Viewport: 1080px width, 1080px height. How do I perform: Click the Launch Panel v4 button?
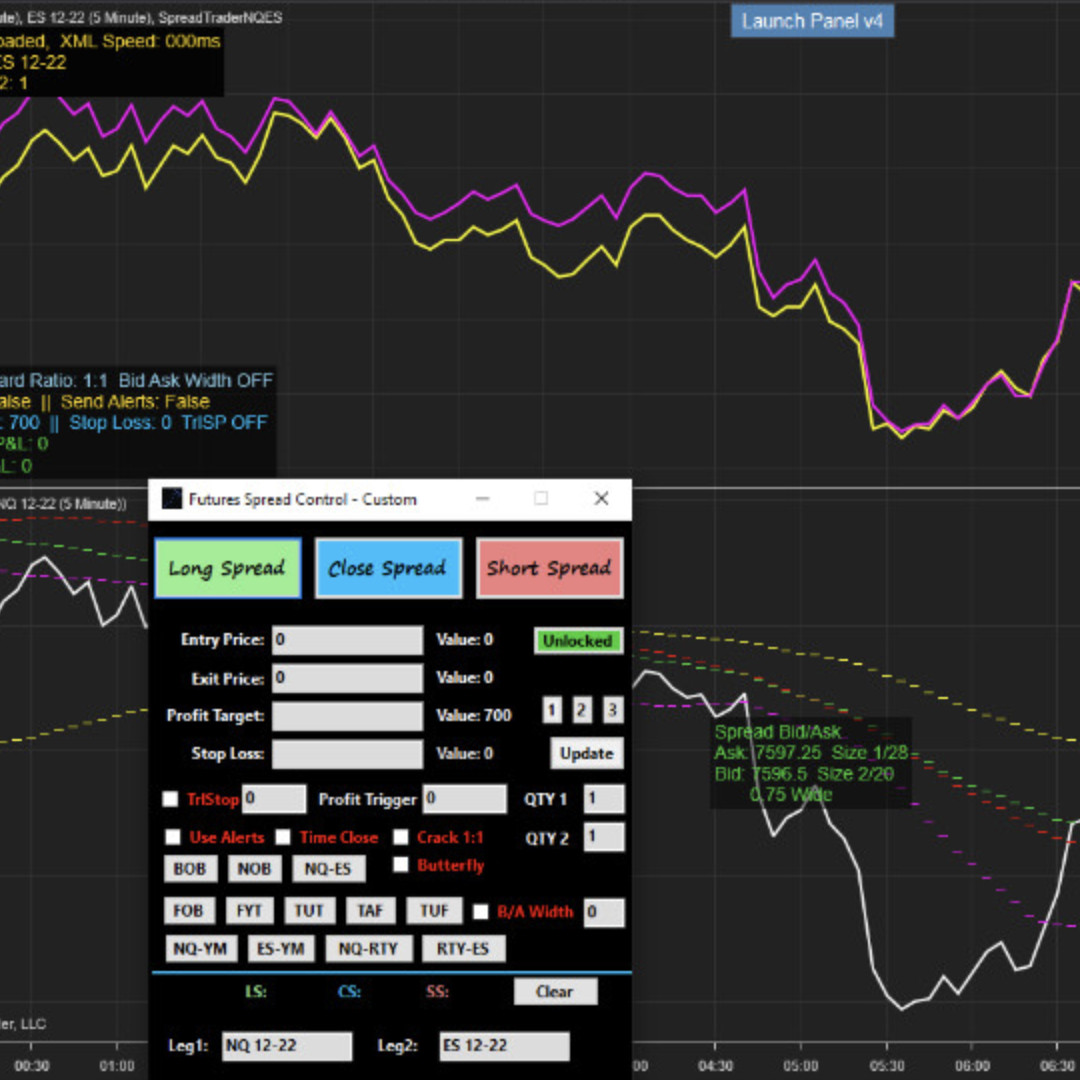pyautogui.click(x=812, y=21)
